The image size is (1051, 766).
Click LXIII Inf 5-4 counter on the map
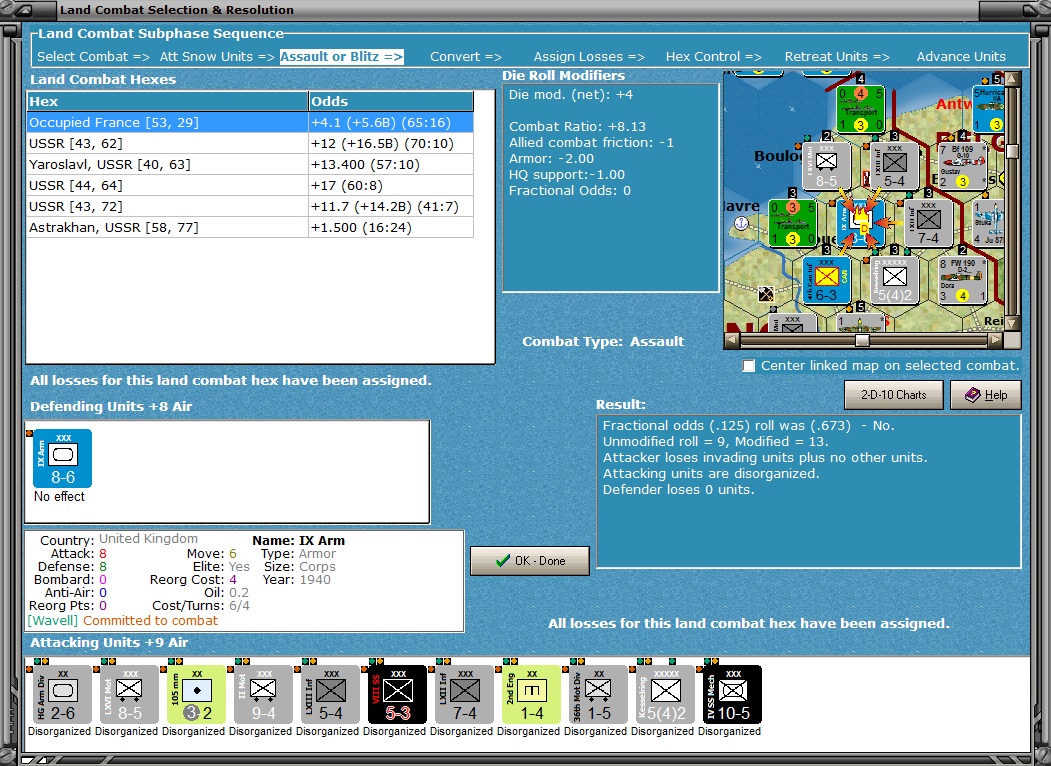(x=895, y=166)
